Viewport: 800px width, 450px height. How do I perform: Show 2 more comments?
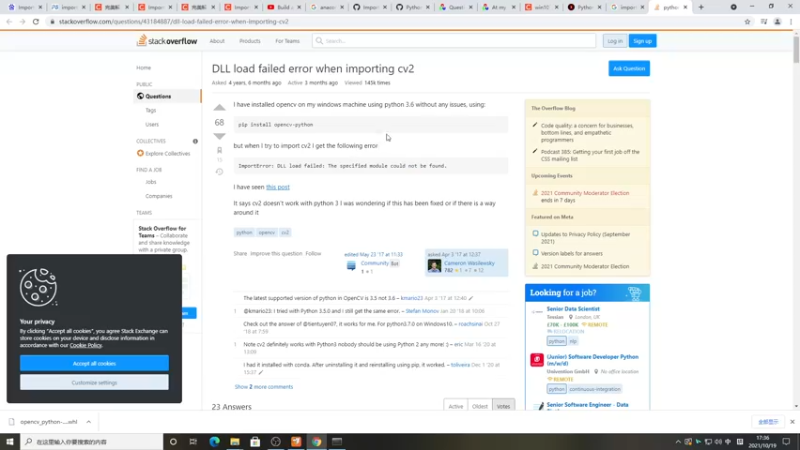pyautogui.click(x=264, y=387)
